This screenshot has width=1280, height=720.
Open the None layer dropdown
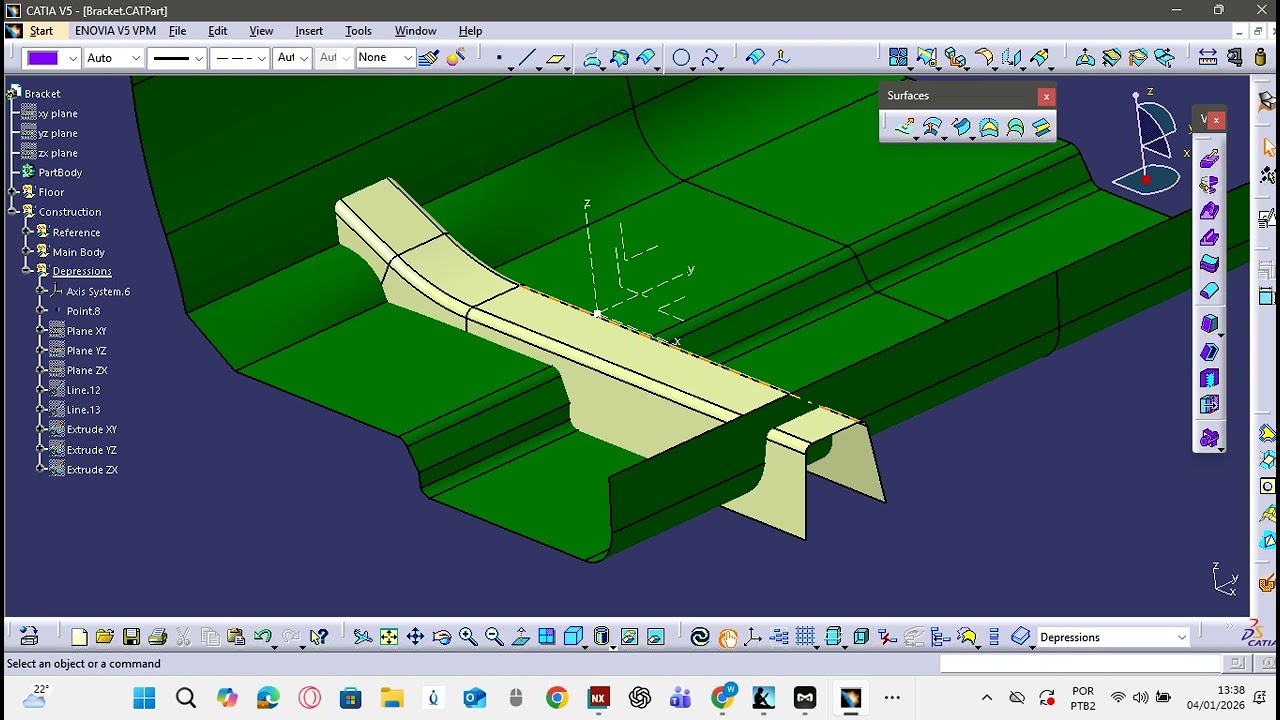click(408, 58)
